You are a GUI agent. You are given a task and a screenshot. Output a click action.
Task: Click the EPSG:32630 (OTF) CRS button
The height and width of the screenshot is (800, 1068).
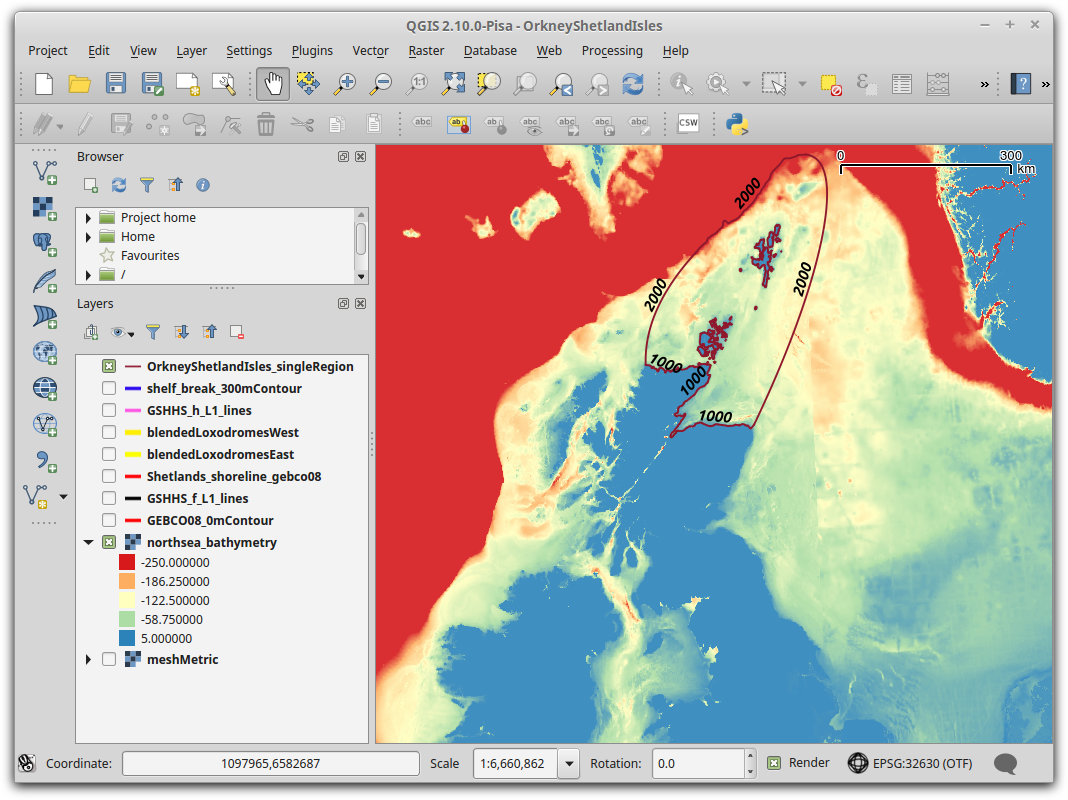[x=910, y=763]
